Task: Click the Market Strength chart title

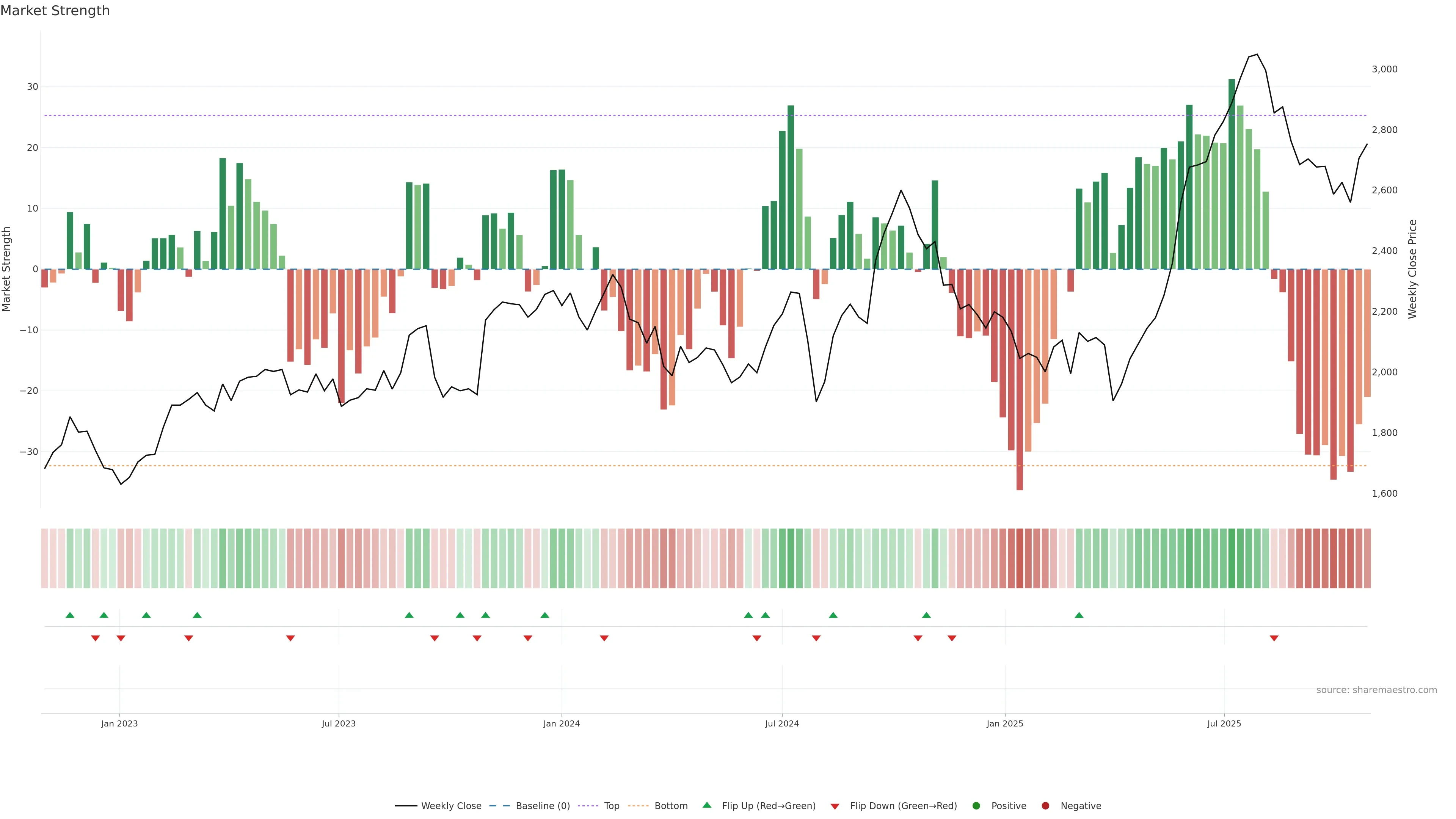Action: 55,11
